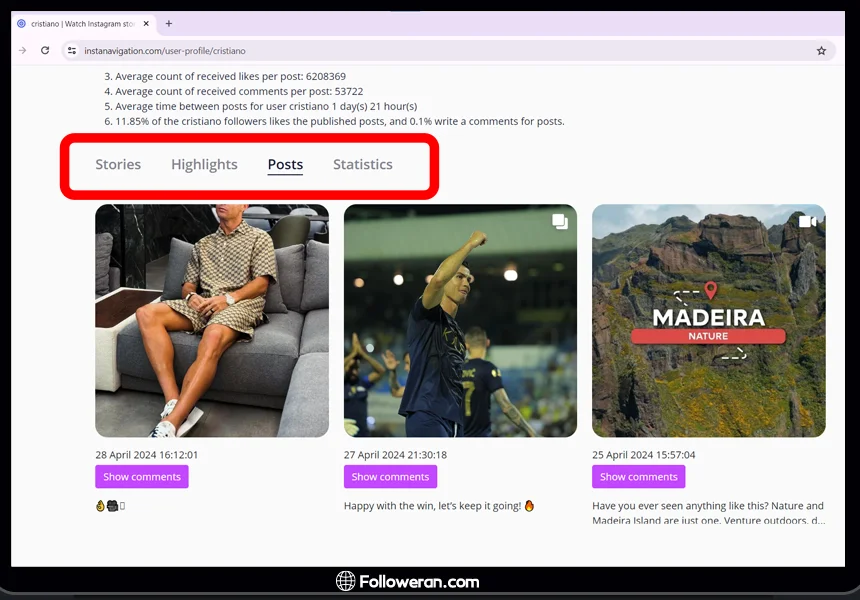Close the cristiano browser tab
This screenshot has height=600, width=860.
(148, 23)
